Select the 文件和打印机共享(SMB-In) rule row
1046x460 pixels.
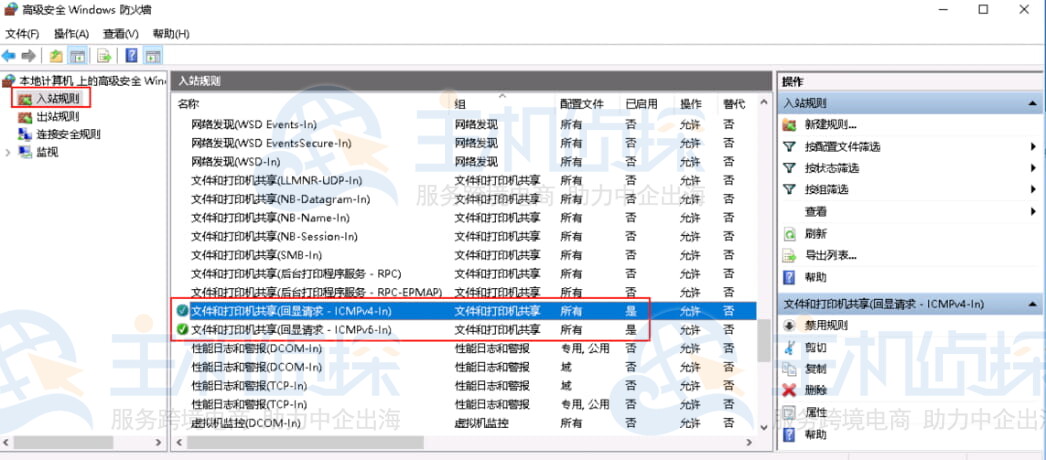click(x=466, y=255)
